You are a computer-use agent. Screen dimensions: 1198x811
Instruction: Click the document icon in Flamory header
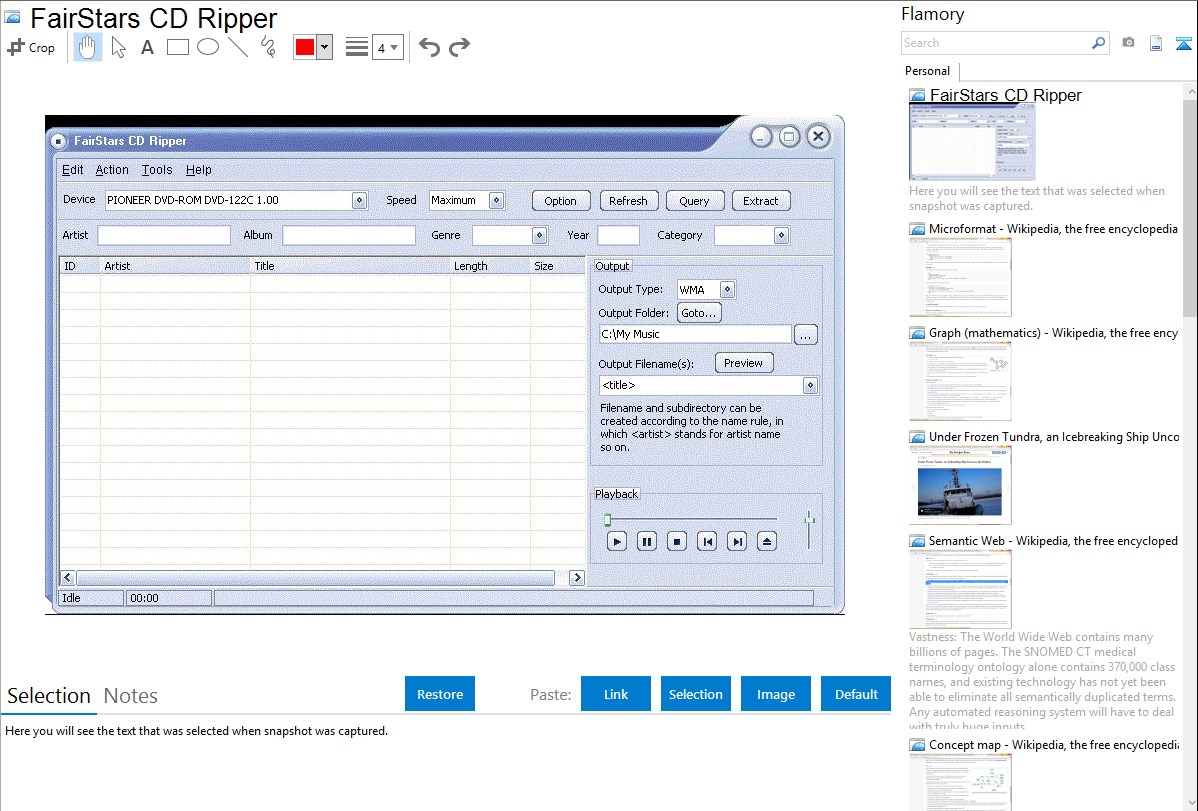(x=1156, y=43)
